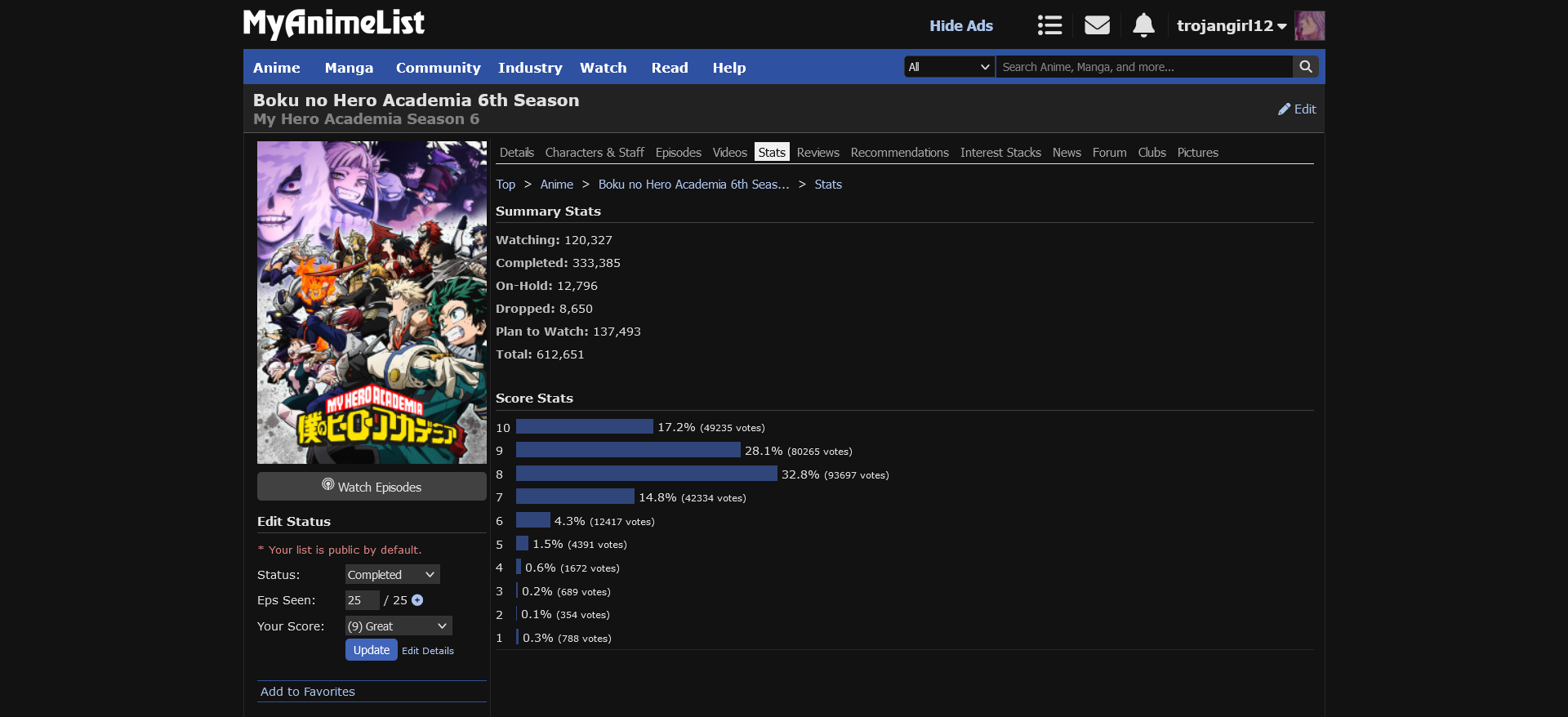Screen dimensions: 1568x717
Task: Click 'On-Hold: 12,796' text
Action: tap(546, 286)
